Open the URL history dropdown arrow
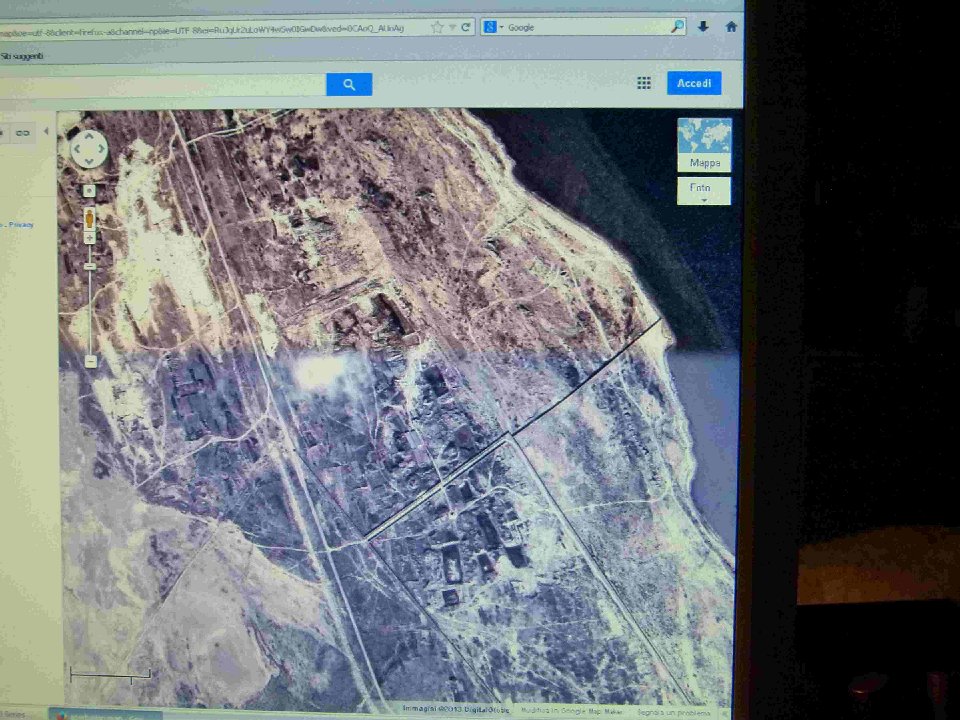Viewport: 960px width, 720px height. (x=452, y=28)
